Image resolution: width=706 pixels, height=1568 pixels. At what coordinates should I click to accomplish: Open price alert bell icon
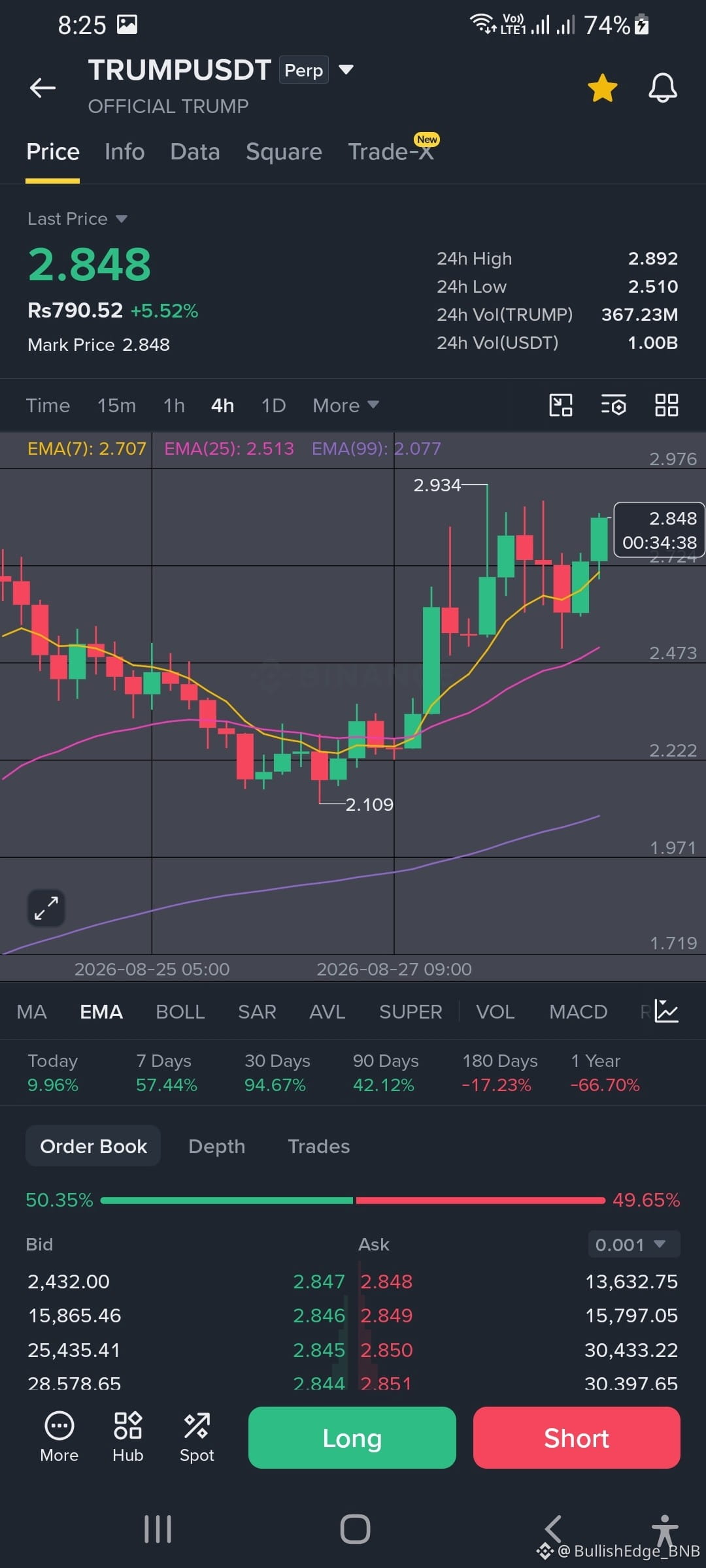tap(662, 88)
